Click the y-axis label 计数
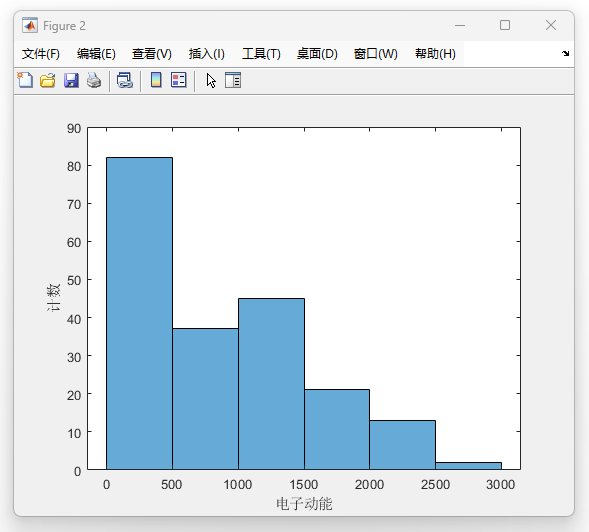589x532 pixels. 54,298
